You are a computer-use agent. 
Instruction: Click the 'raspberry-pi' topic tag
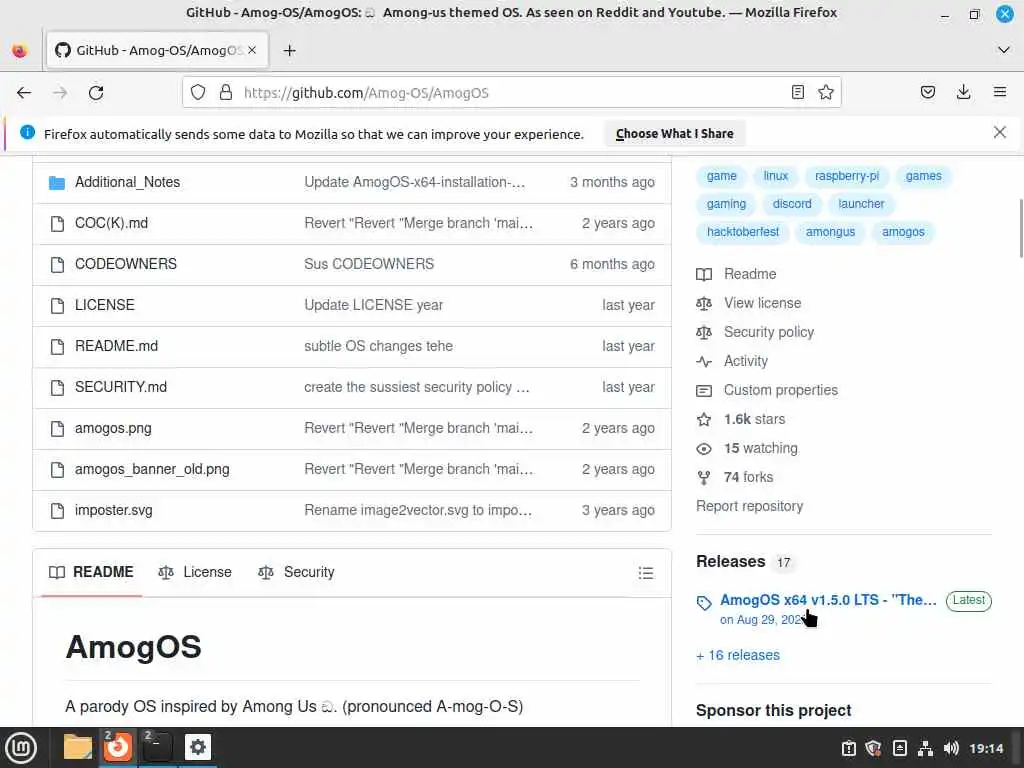point(846,176)
